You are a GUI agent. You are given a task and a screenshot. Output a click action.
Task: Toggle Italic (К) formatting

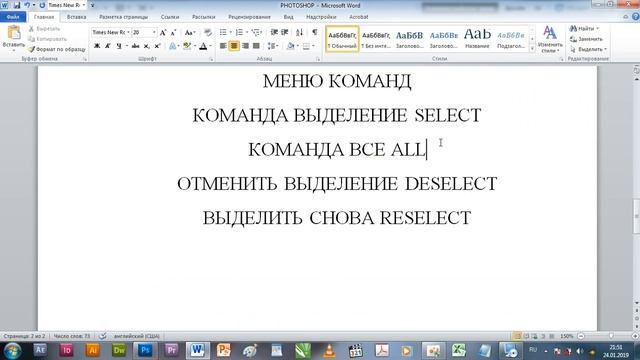click(x=108, y=46)
